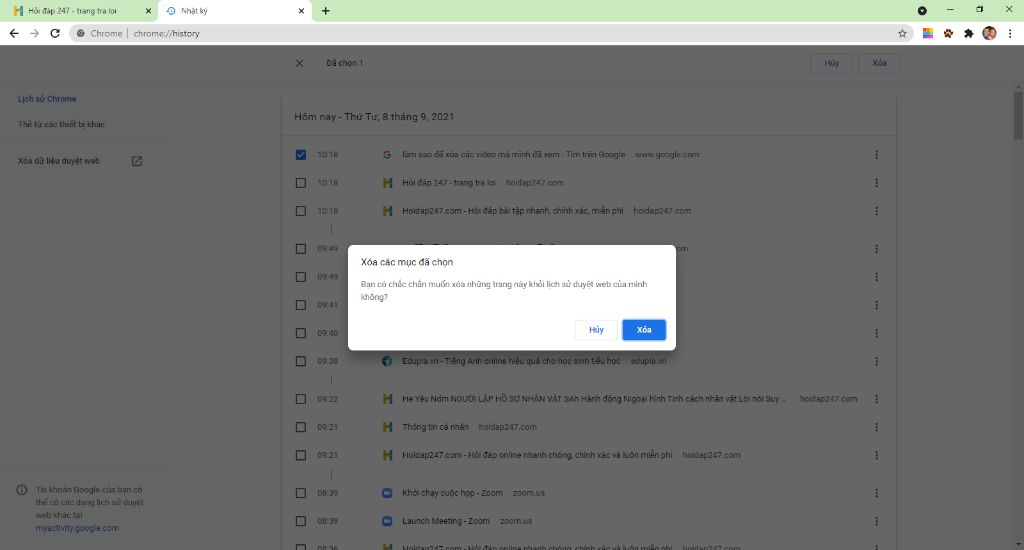Go back to previous page
Screen dimensions: 1024x550
14,33
